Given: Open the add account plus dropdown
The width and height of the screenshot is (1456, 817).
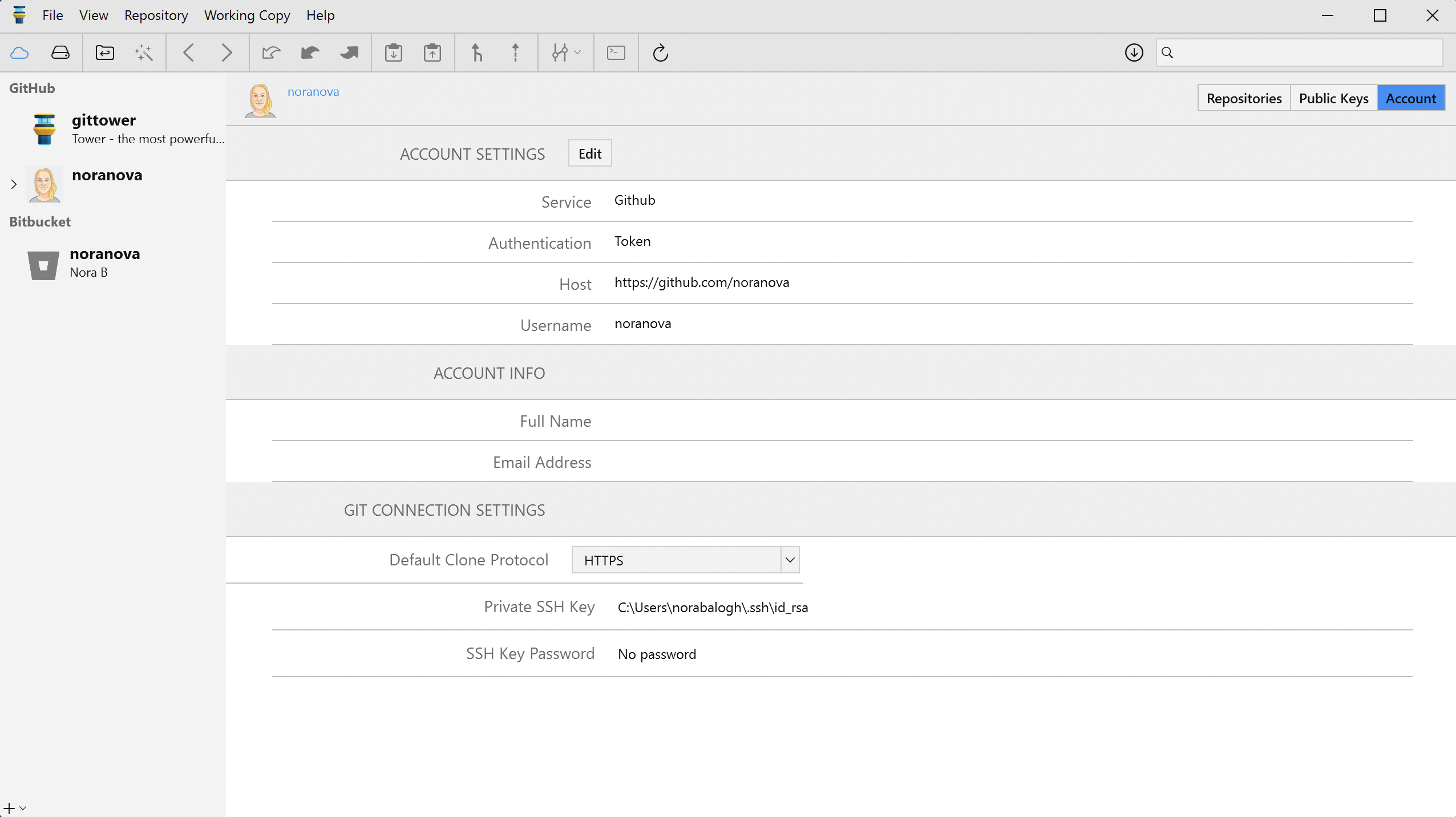Looking at the screenshot, I should [15, 808].
